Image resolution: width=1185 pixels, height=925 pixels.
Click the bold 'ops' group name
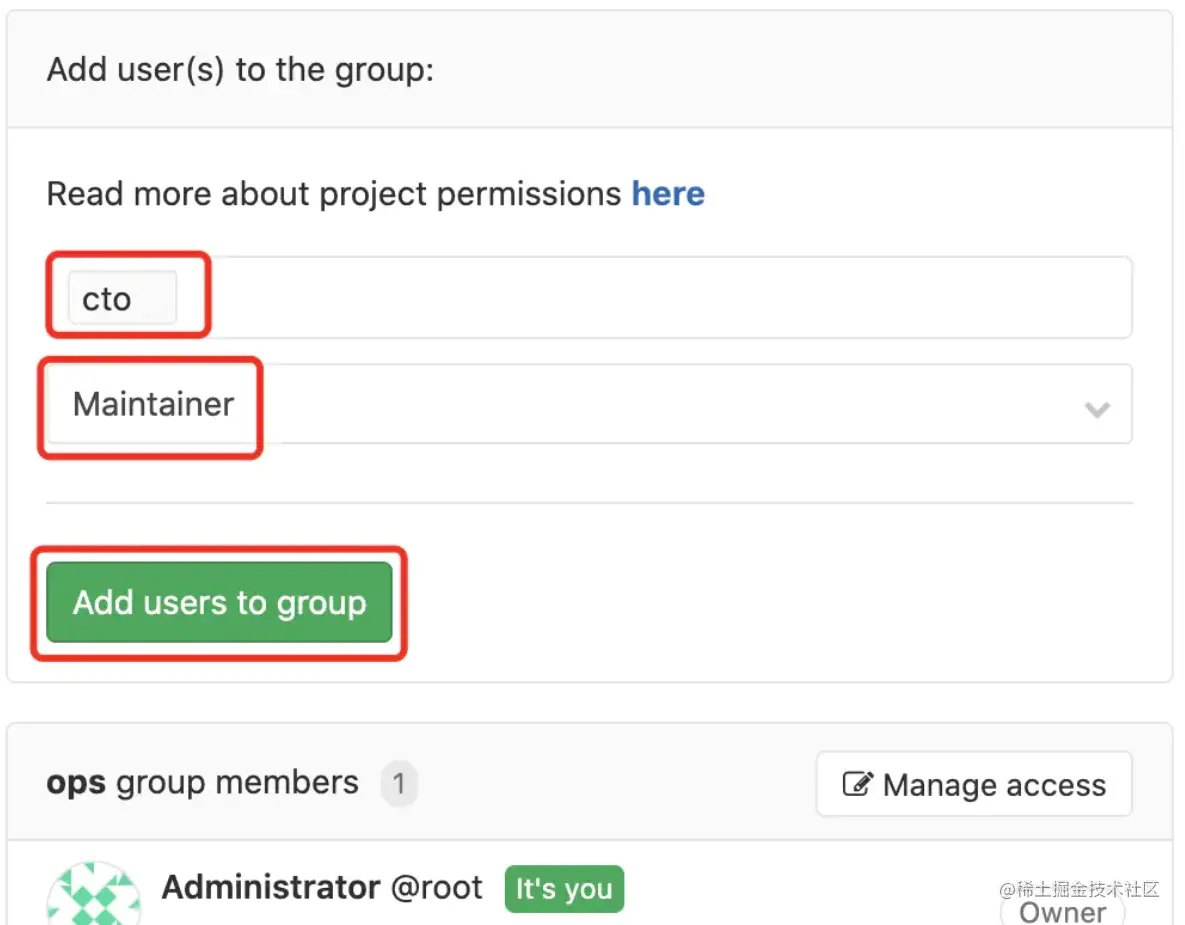coord(76,783)
